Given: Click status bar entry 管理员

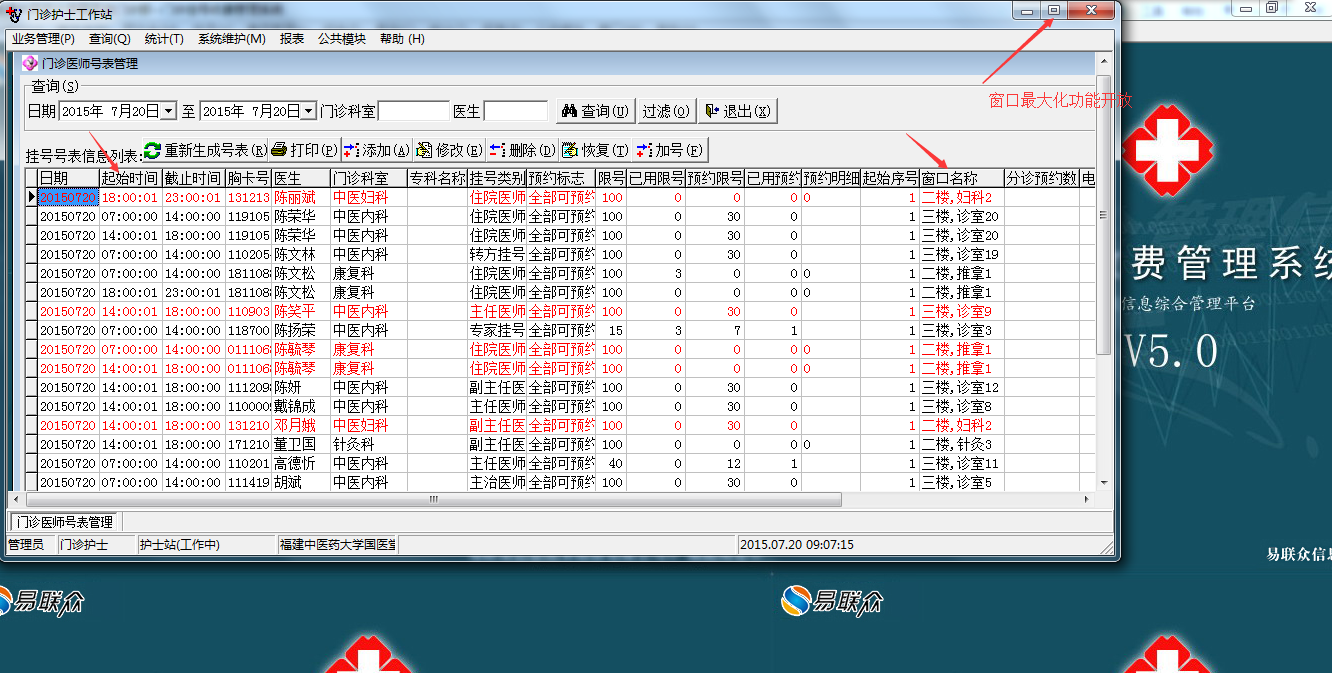Looking at the screenshot, I should (x=30, y=545).
